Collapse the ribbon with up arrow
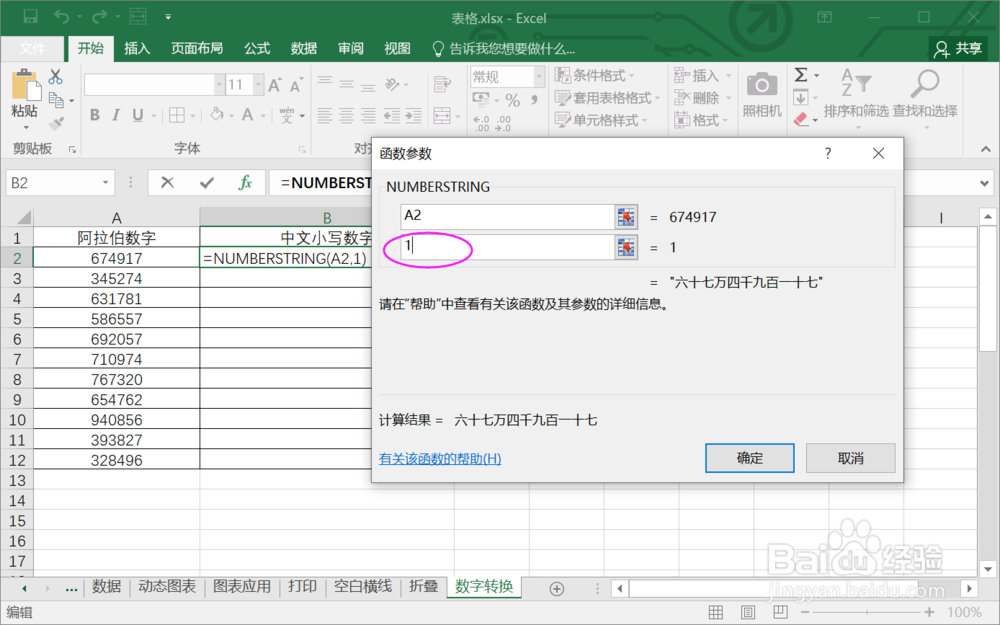The width and height of the screenshot is (1000, 625). (985, 149)
